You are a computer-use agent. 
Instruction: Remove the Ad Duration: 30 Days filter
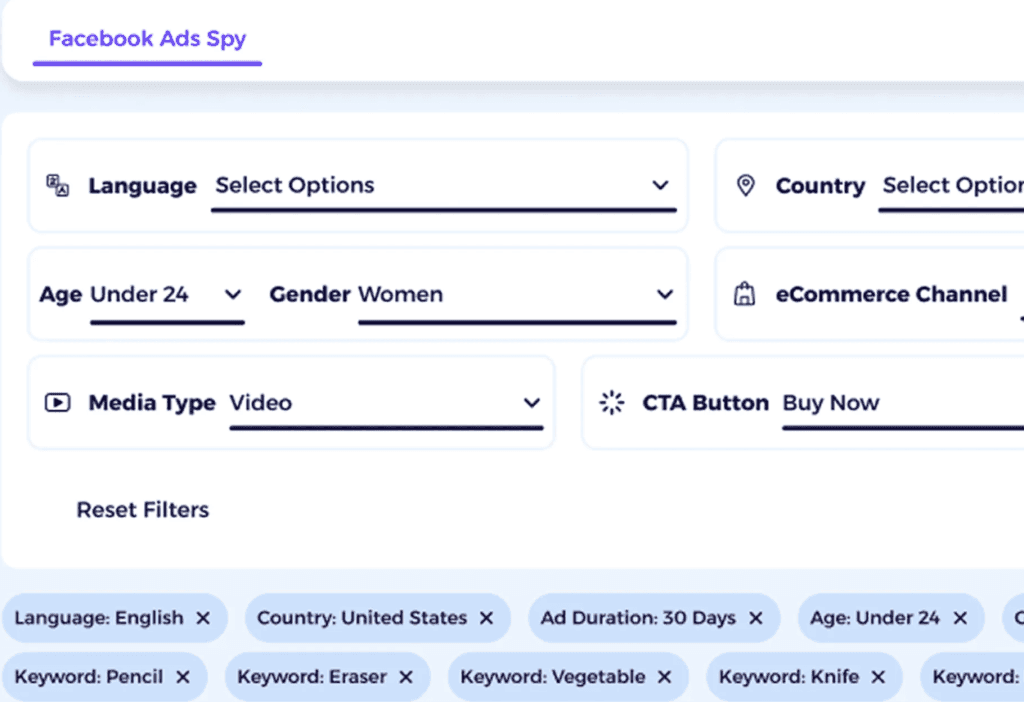755,618
